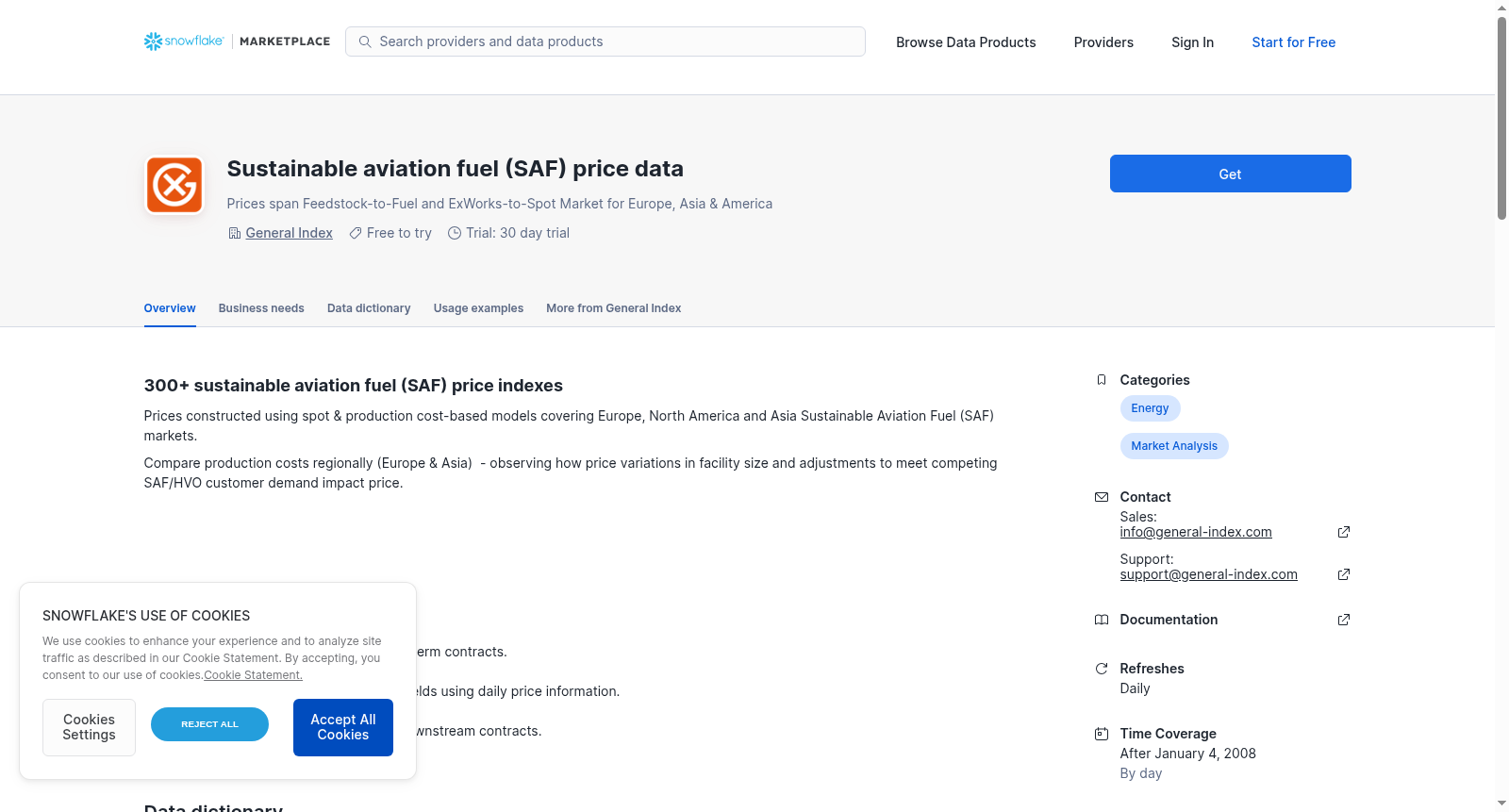
Task: Open the General Index provider link
Action: (290, 233)
